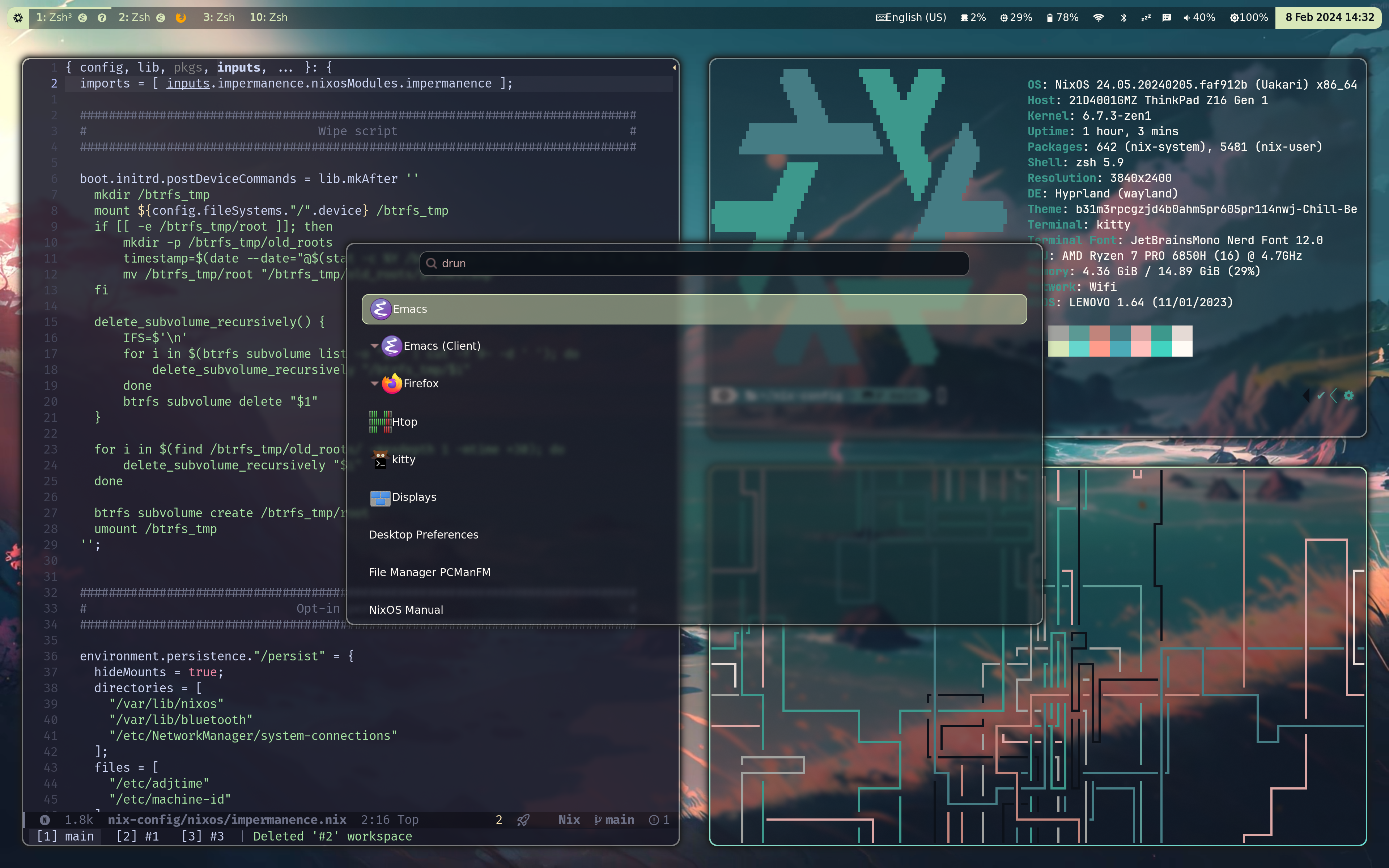
Task: Click the CPU 29% indicator
Action: [1016, 18]
